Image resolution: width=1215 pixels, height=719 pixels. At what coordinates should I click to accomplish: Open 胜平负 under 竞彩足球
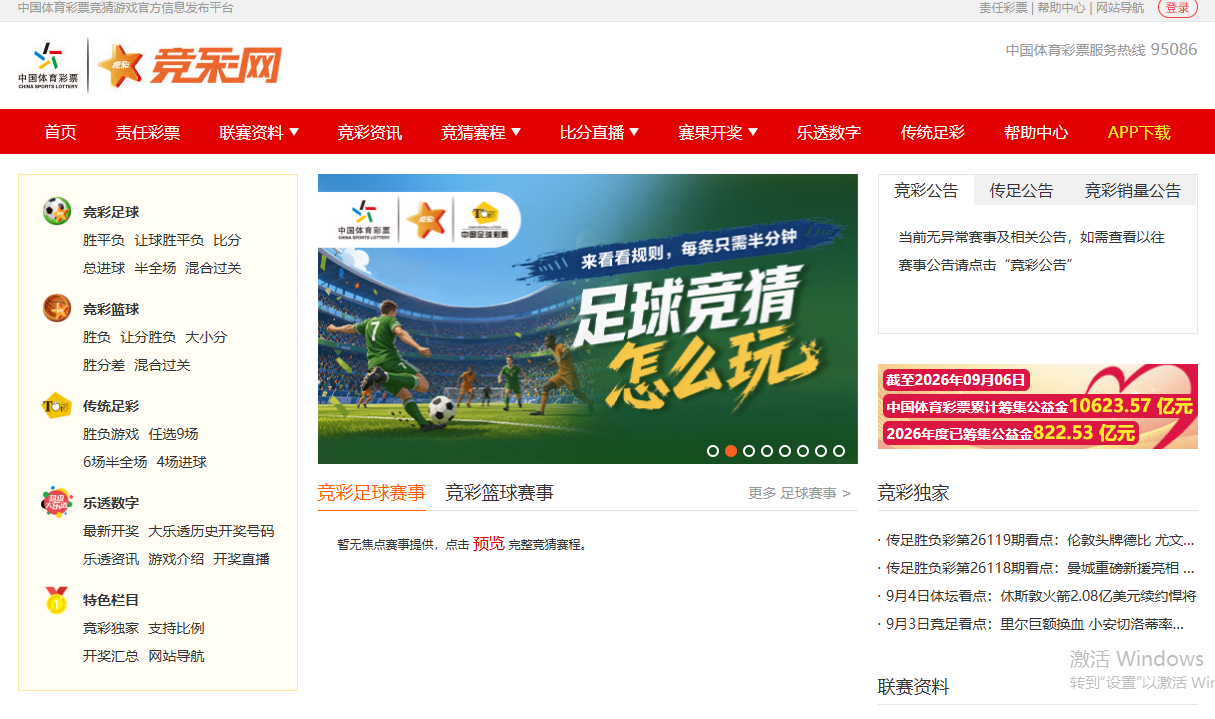[x=104, y=240]
